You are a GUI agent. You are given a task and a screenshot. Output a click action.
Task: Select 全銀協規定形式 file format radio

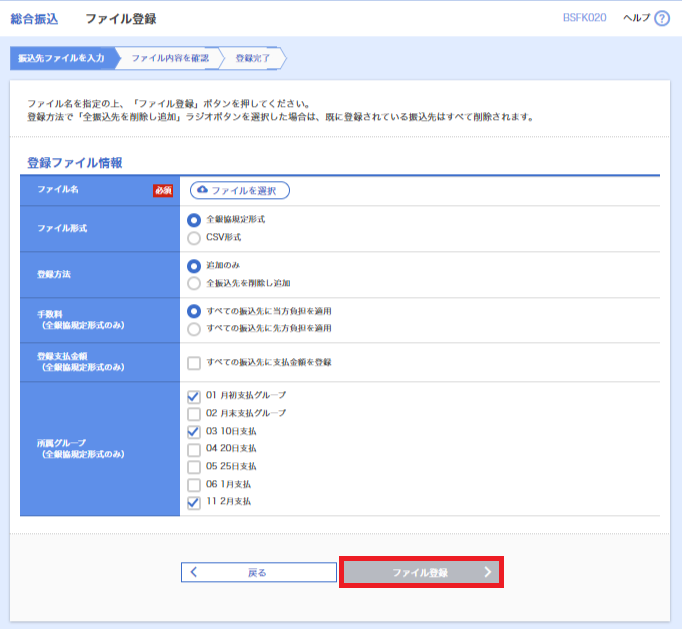click(x=194, y=220)
